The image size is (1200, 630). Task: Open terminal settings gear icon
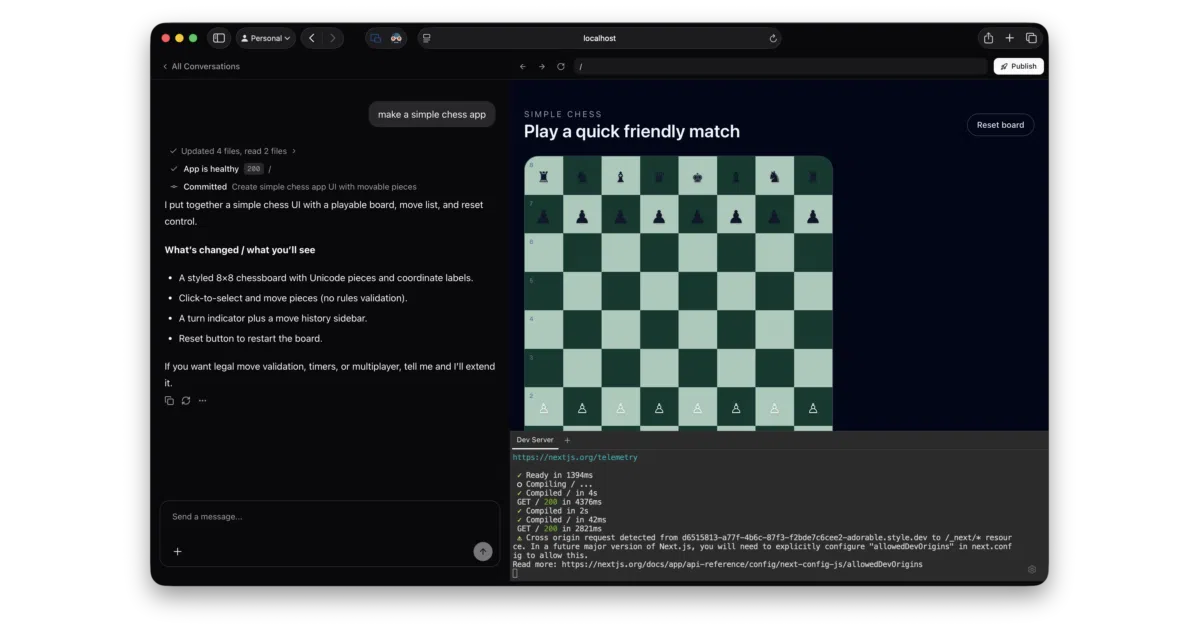point(1032,569)
